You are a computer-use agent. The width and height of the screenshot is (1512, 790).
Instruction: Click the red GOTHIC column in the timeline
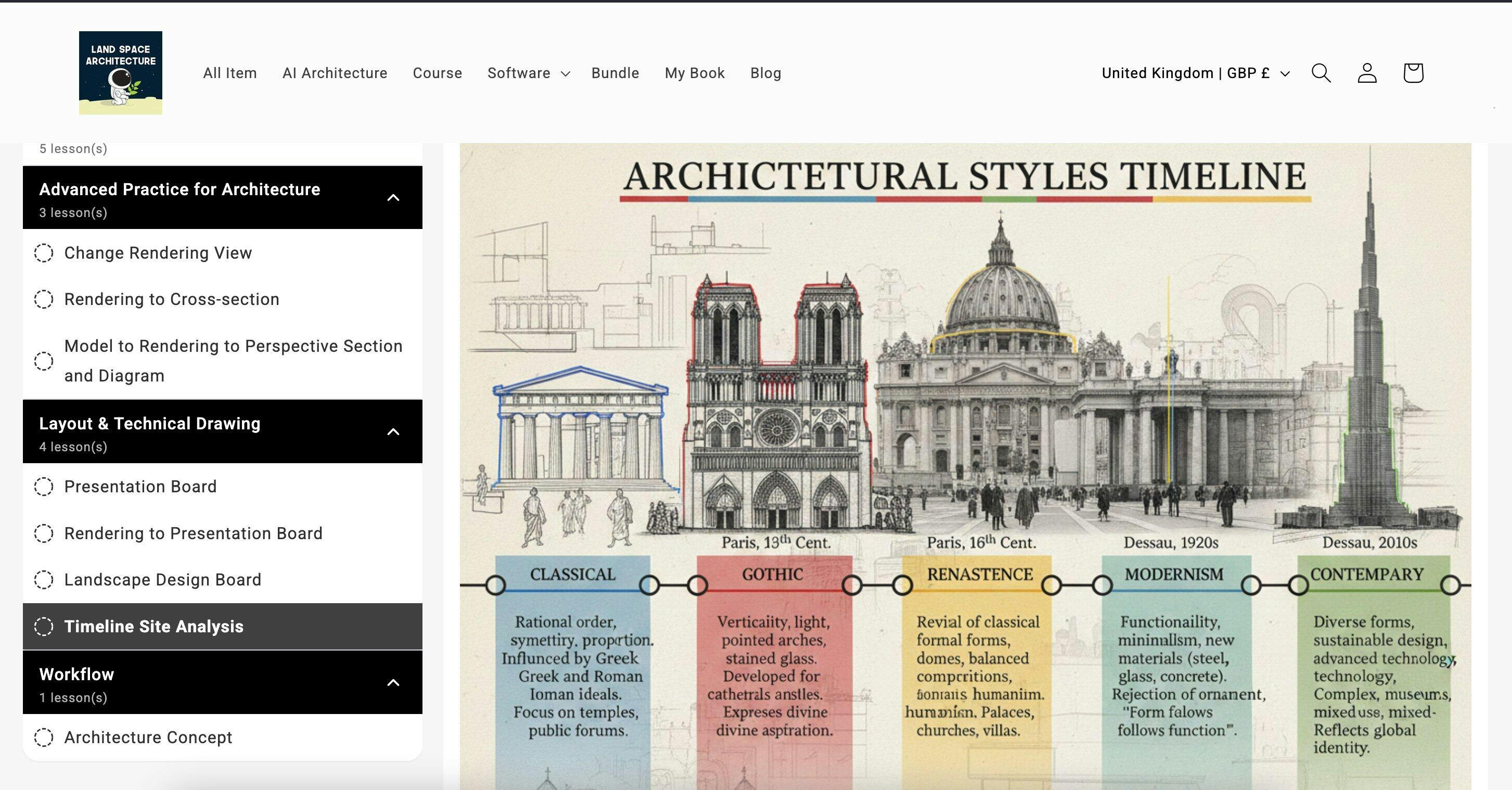tap(774, 663)
